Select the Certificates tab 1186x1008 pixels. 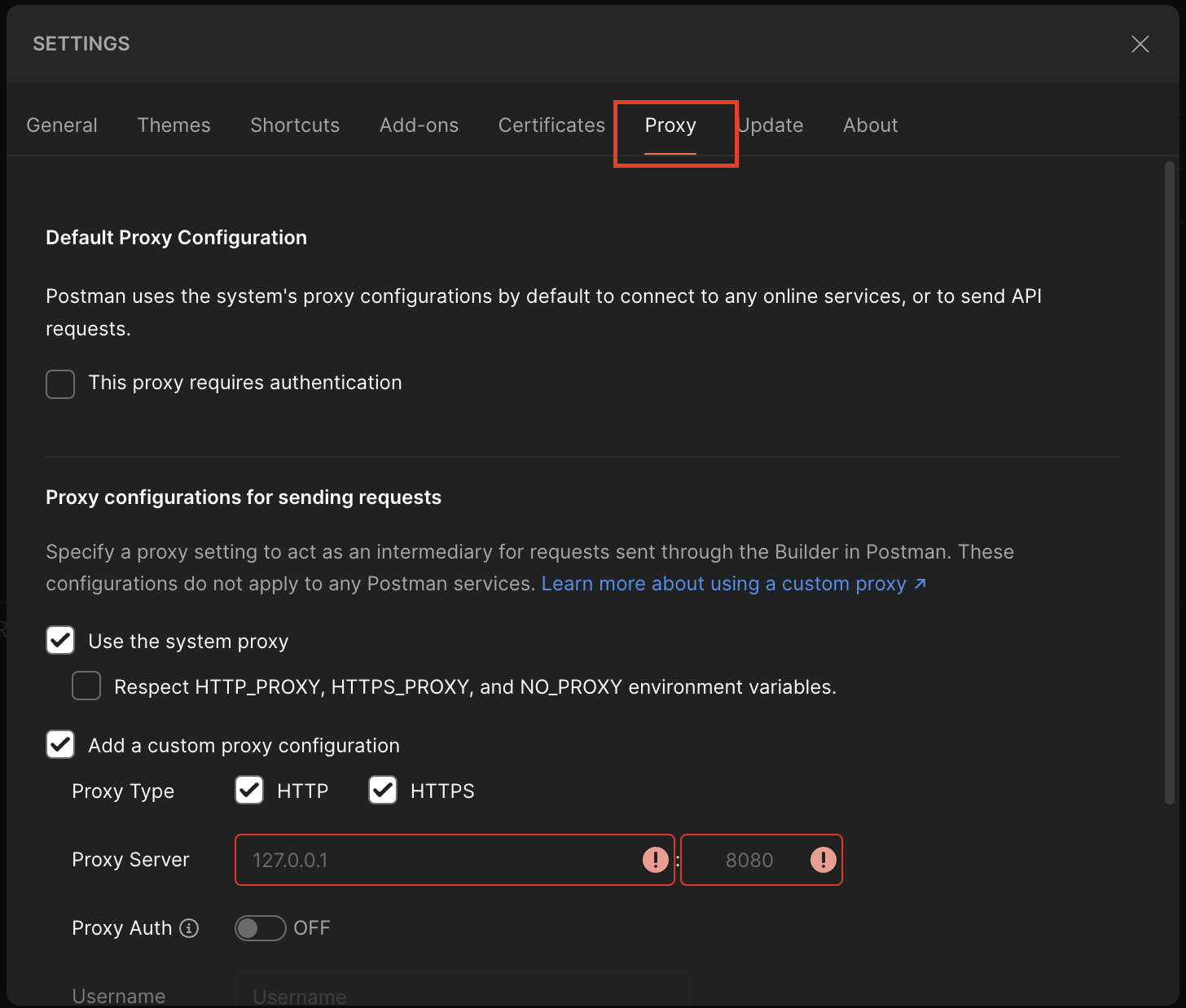point(551,125)
